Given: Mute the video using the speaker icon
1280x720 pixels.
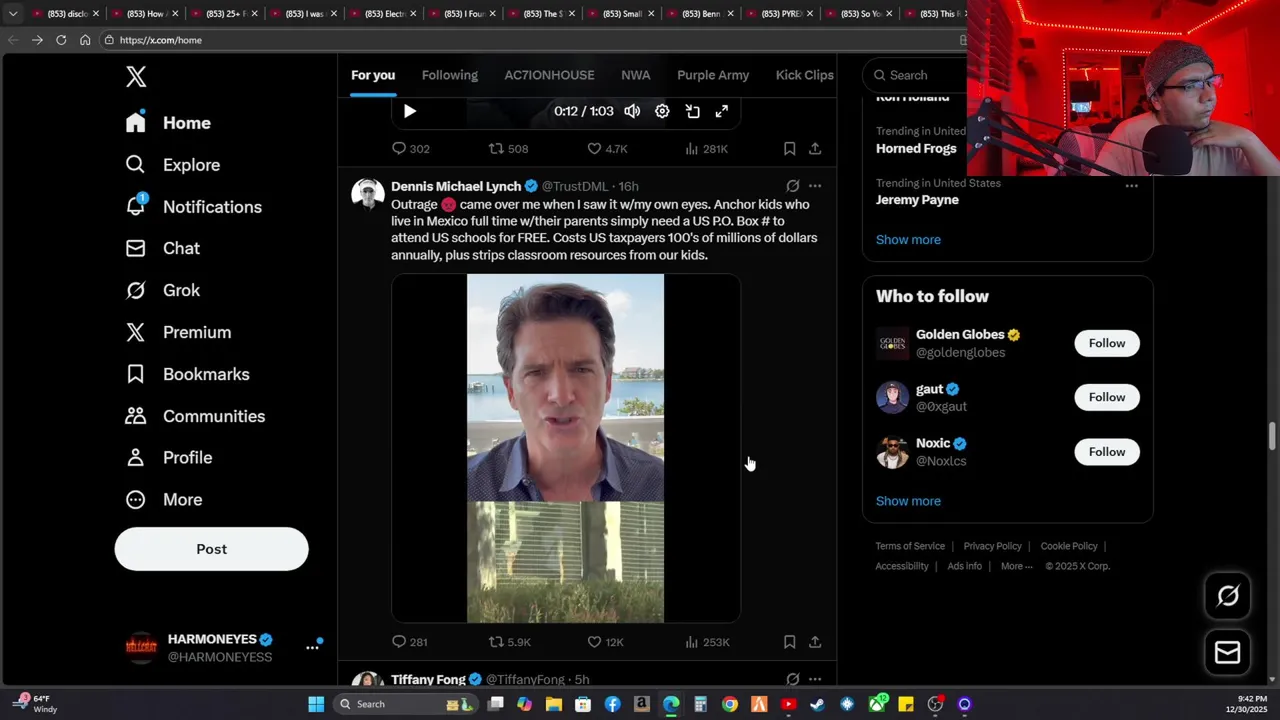Looking at the screenshot, I should [632, 111].
